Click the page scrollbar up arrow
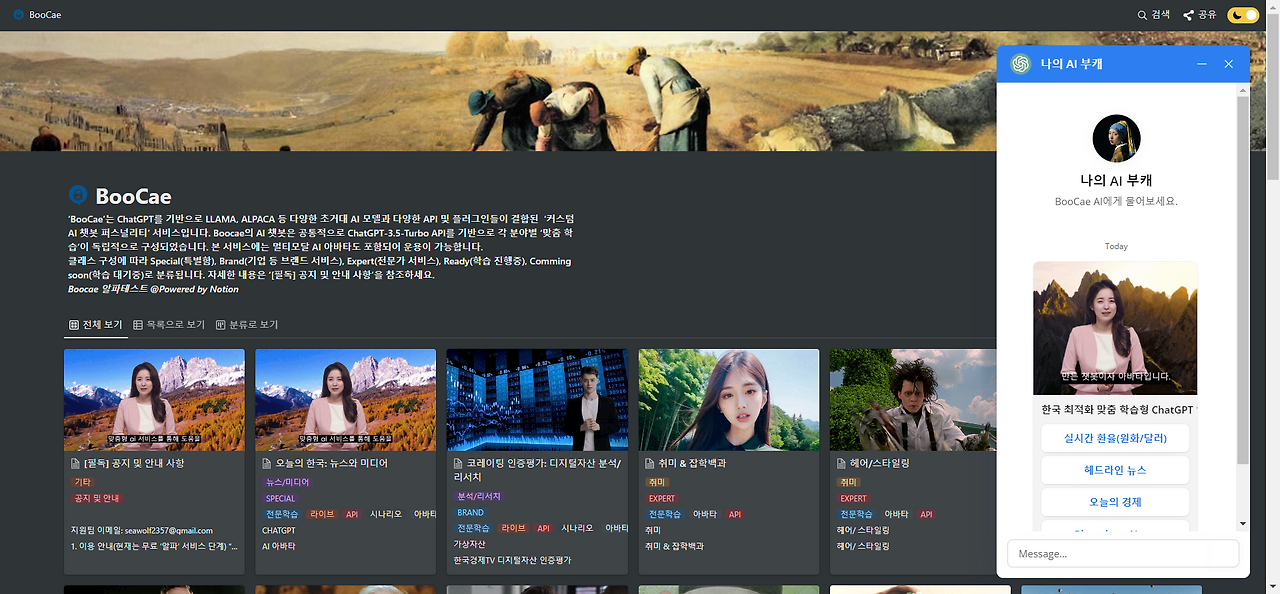The image size is (1280, 594). tap(1273, 6)
